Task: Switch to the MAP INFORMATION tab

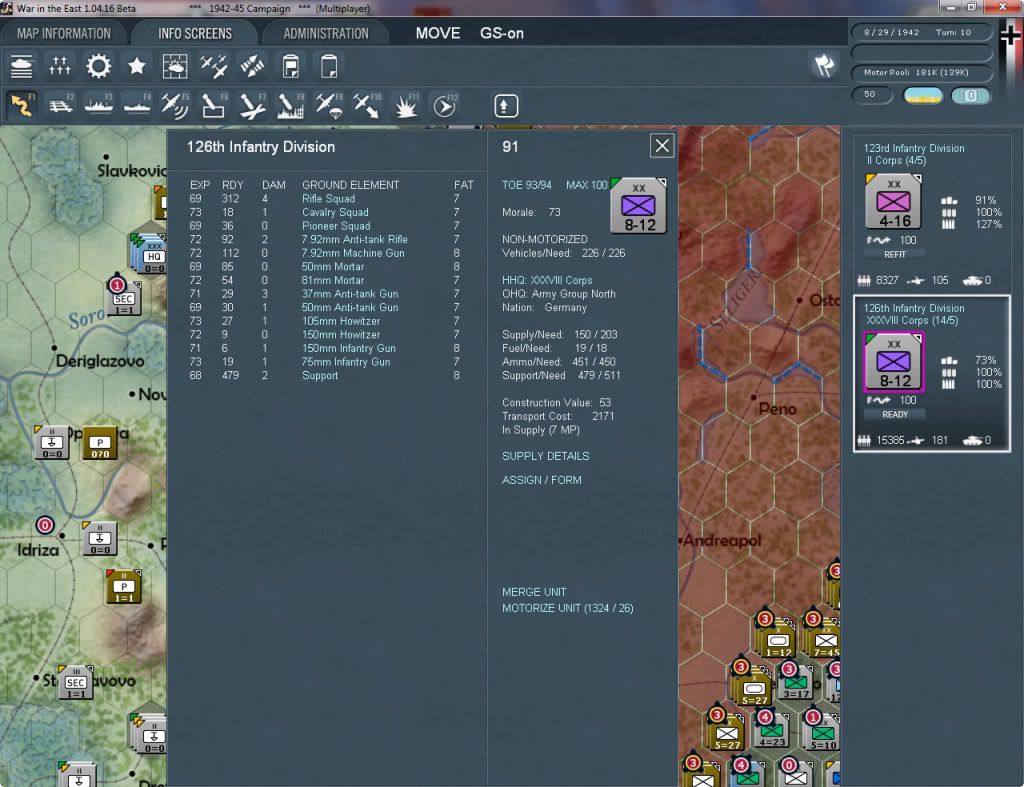Action: pyautogui.click(x=63, y=33)
